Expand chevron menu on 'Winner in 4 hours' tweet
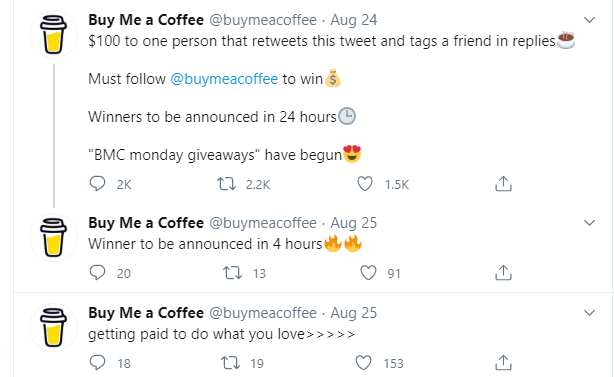Image resolution: width=614 pixels, height=377 pixels. (589, 223)
